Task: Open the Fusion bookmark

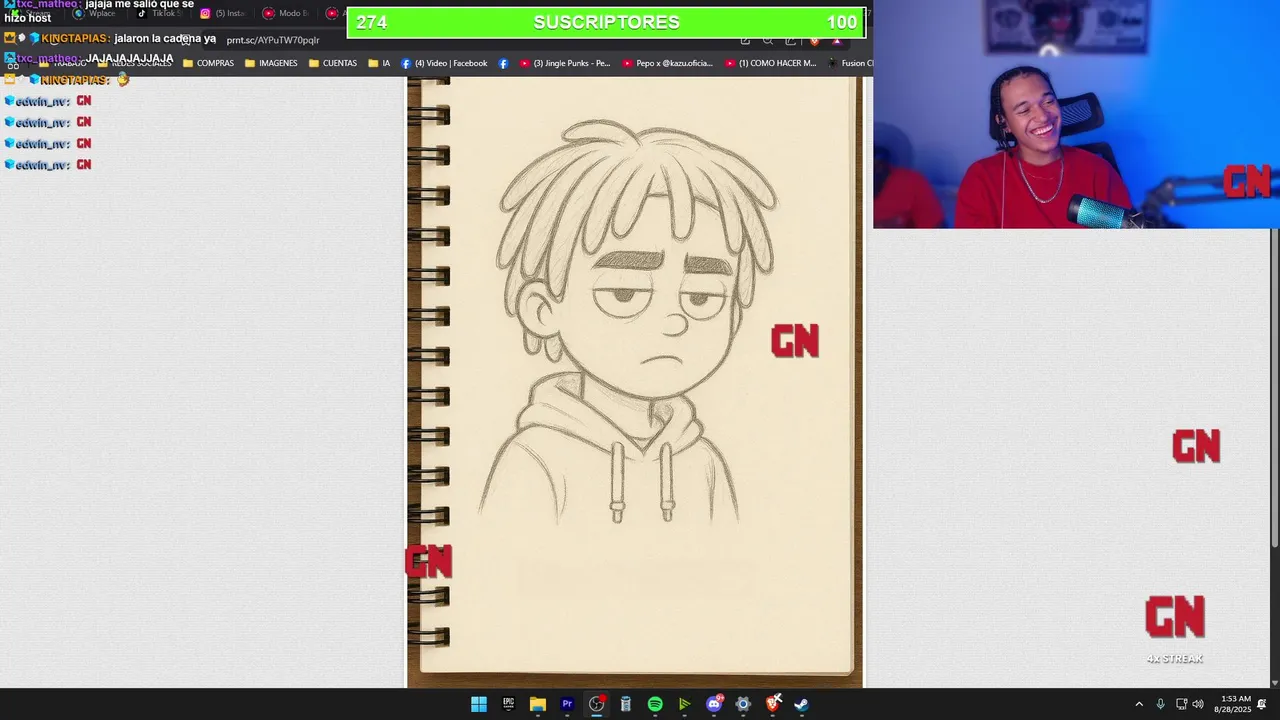Action: pyautogui.click(x=850, y=63)
